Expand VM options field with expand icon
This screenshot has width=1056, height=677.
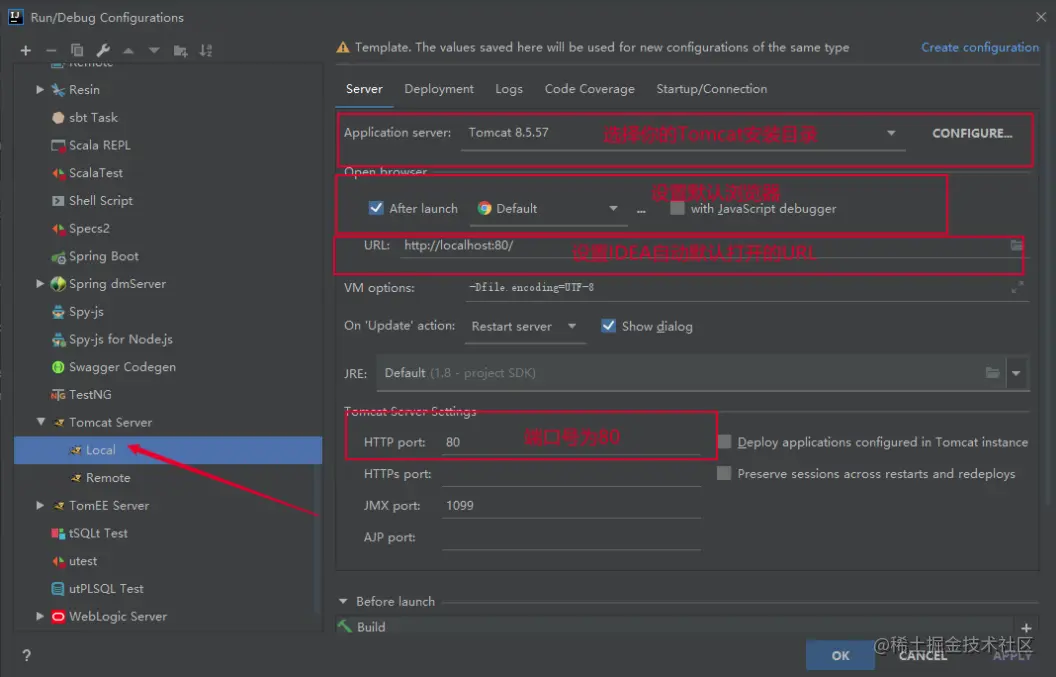[1017, 288]
